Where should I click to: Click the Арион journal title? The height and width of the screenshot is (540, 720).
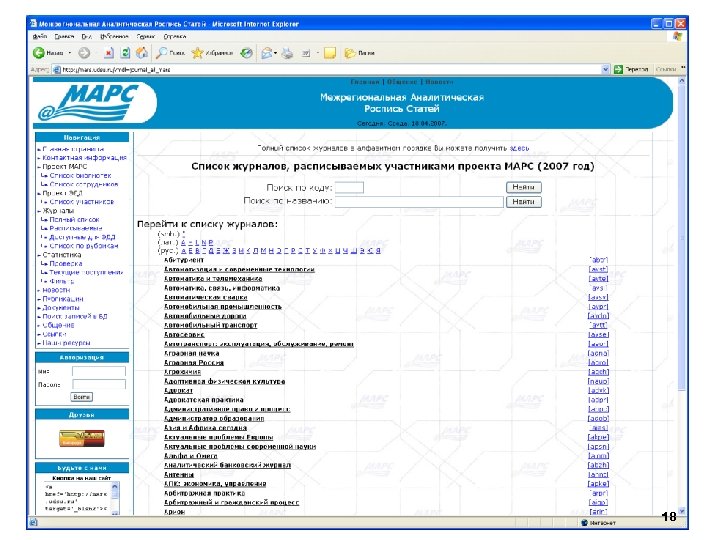coord(174,512)
